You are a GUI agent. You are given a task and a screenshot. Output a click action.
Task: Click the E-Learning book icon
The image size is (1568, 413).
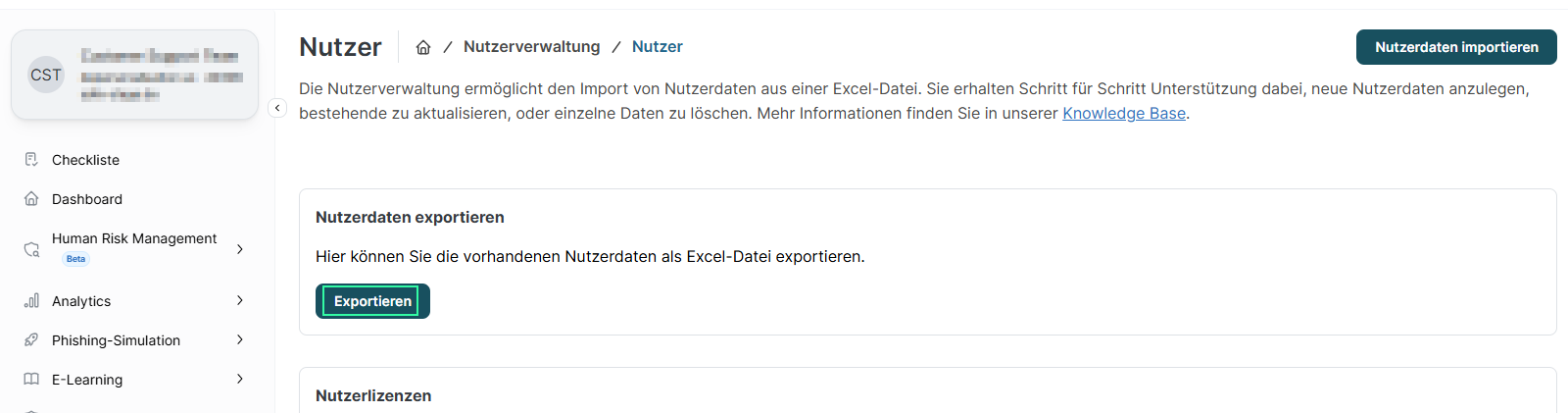[31, 380]
